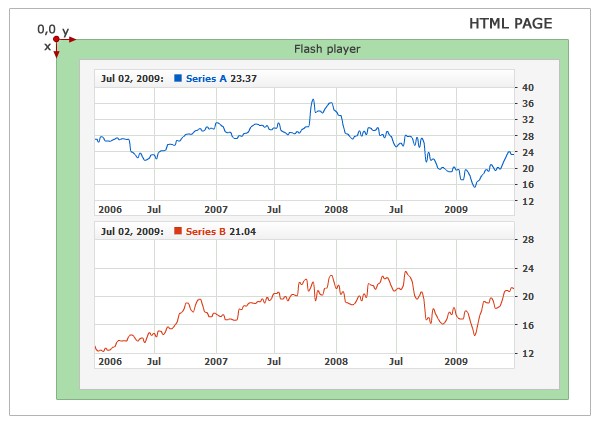Screen dimensions: 600x424
Task: Click the HTML PAGE heading
Action: [x=510, y=23]
